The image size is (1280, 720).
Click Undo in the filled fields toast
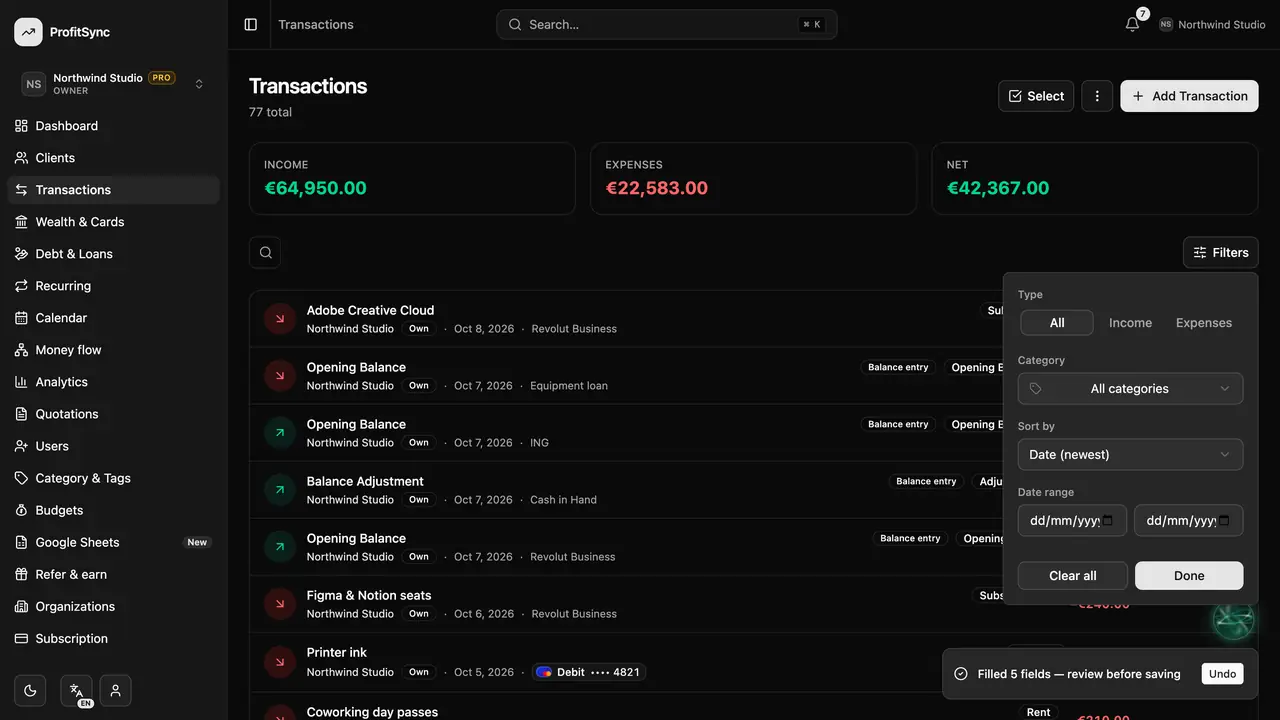[x=1222, y=674]
